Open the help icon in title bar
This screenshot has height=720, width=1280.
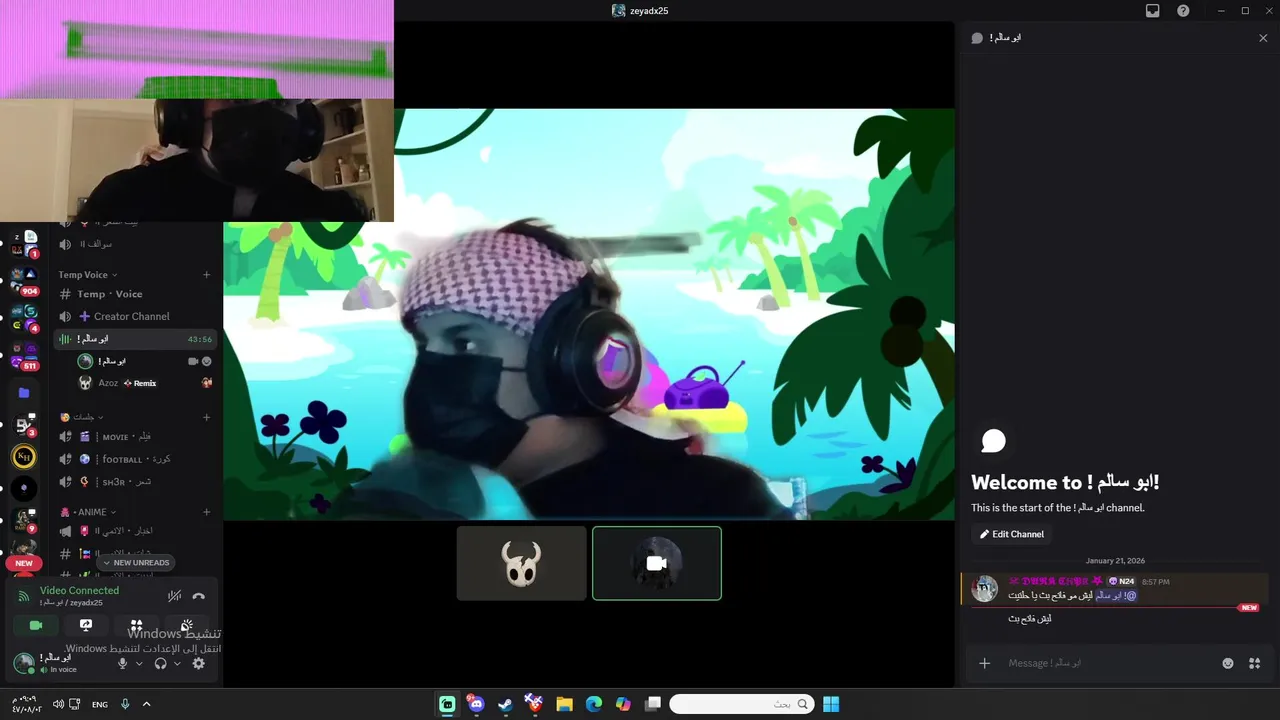click(1183, 11)
